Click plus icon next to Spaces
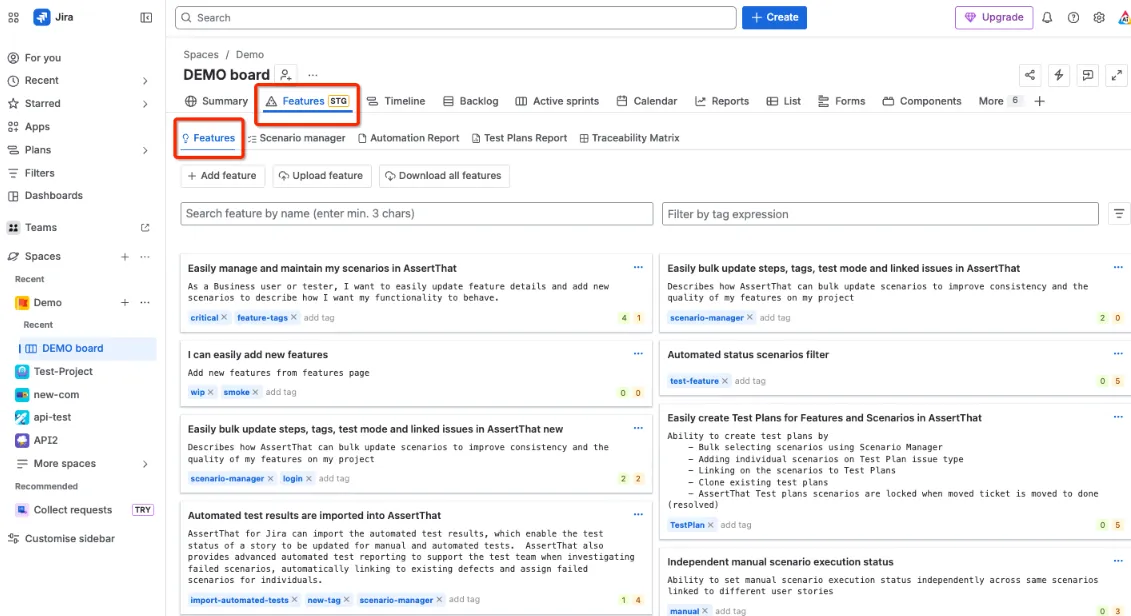The height and width of the screenshot is (616, 1131). tap(125, 257)
